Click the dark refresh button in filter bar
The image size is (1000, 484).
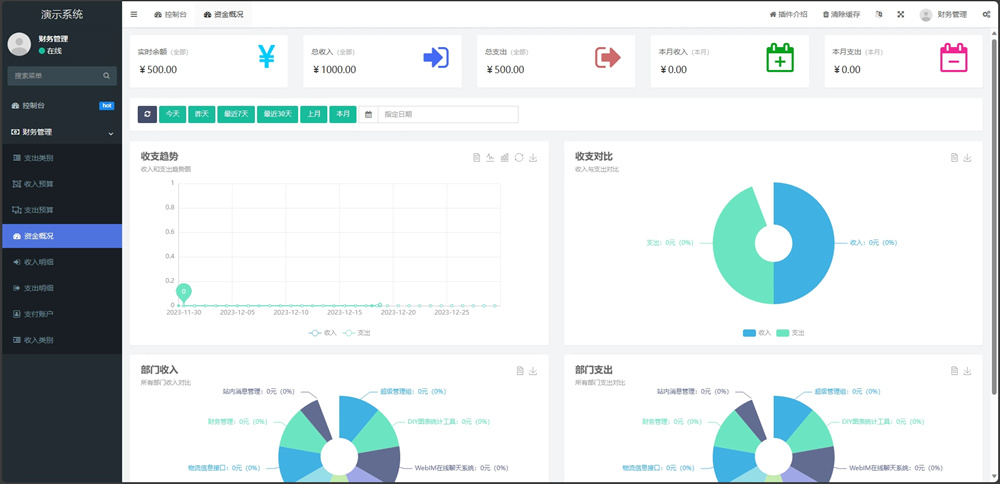pos(147,114)
